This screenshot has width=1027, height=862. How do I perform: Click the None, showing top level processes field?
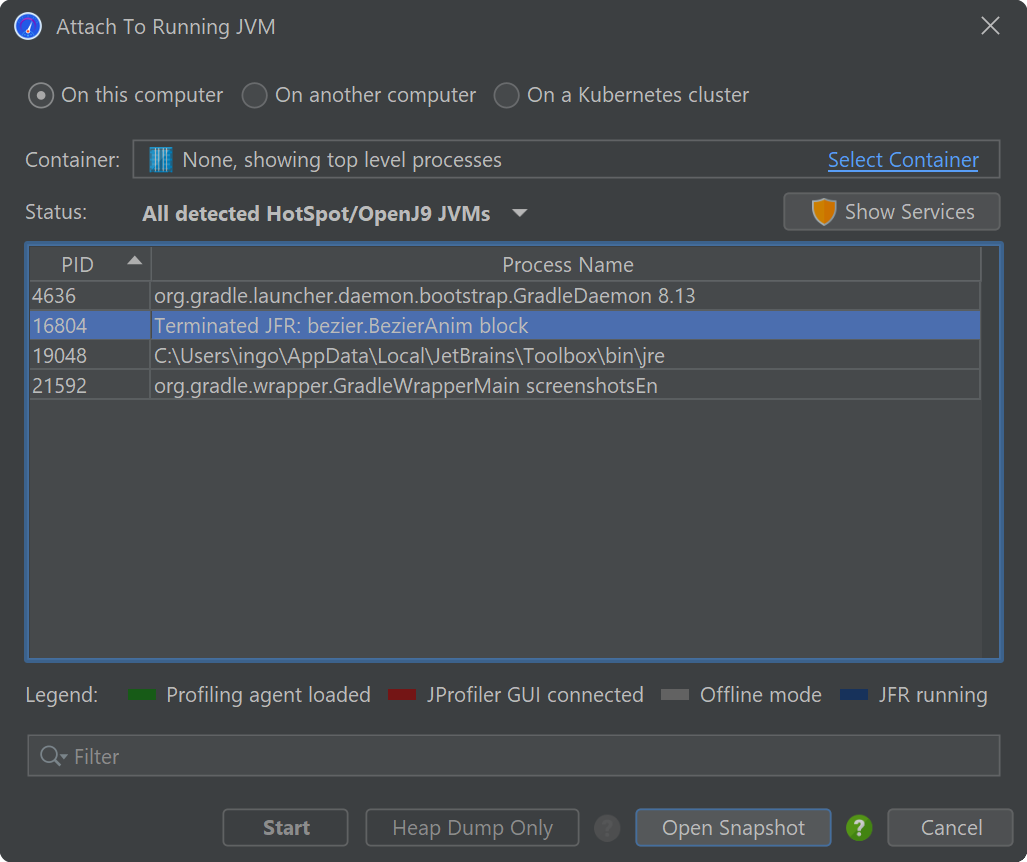tap(566, 159)
